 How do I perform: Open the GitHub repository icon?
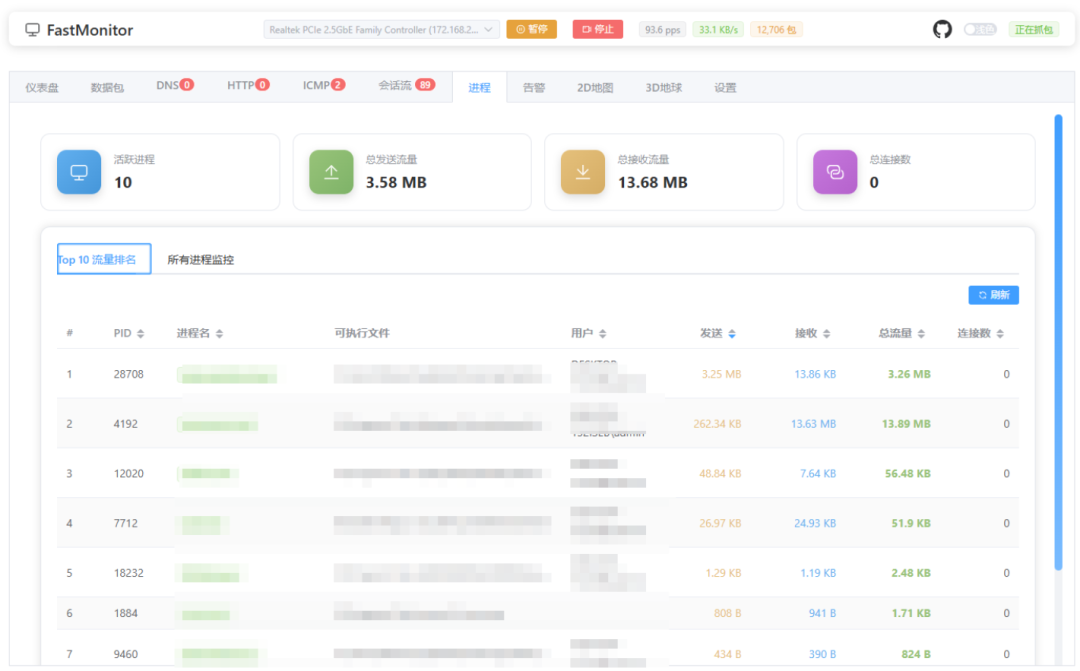[x=942, y=29]
